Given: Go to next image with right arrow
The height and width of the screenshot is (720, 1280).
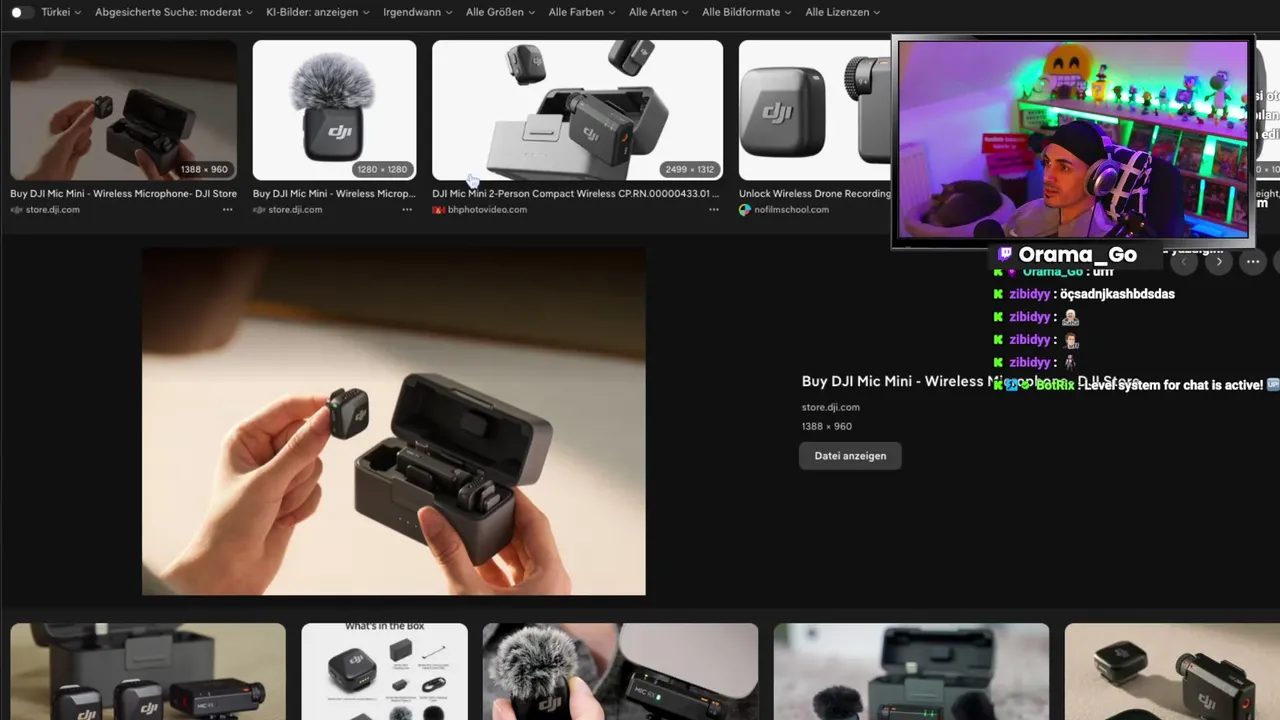Looking at the screenshot, I should (x=1218, y=262).
